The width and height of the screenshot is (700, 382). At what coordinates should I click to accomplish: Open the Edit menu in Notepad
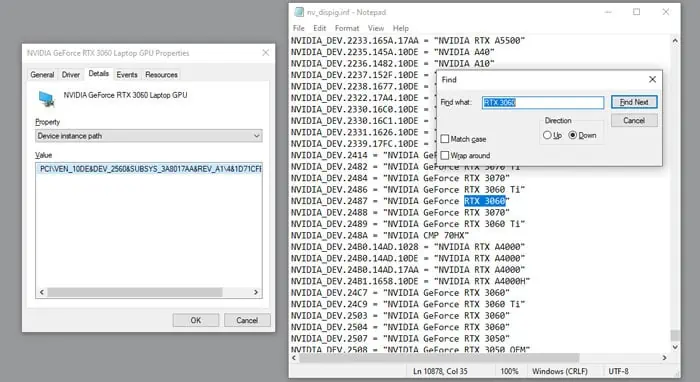coord(319,28)
